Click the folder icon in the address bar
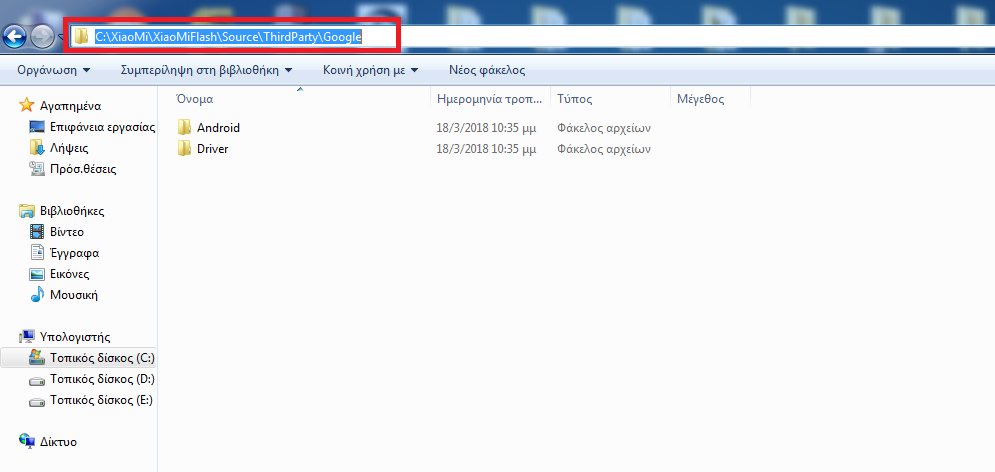 [81, 37]
